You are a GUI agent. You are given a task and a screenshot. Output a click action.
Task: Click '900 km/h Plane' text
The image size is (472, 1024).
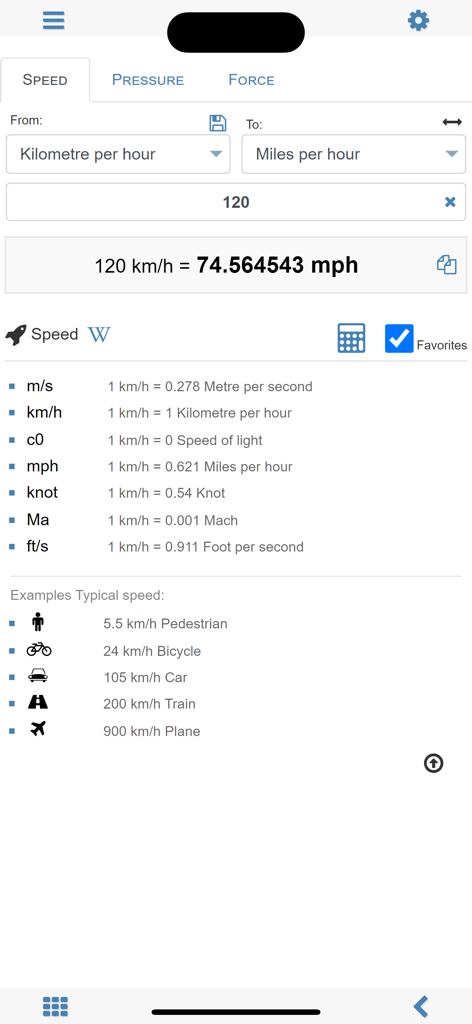coord(151,731)
